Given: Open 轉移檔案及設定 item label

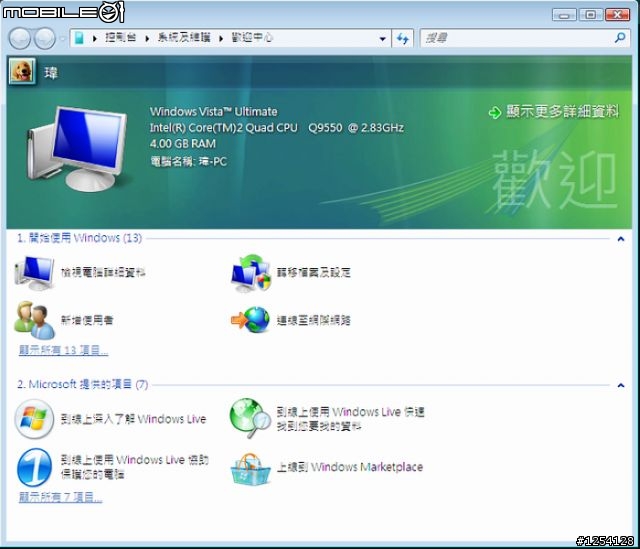Looking at the screenshot, I should 313,272.
